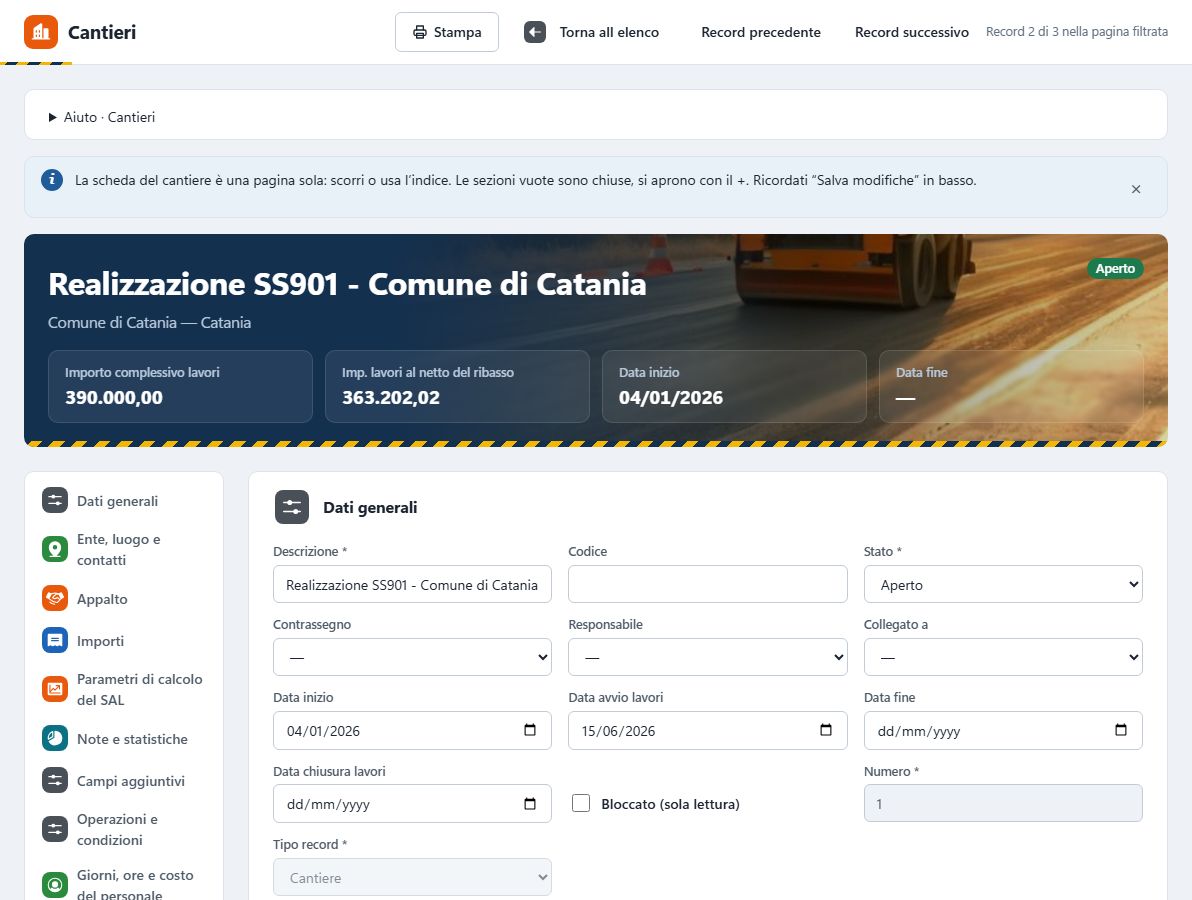Click the 363.202,02 net amount value
The width and height of the screenshot is (1192, 900).
(391, 398)
